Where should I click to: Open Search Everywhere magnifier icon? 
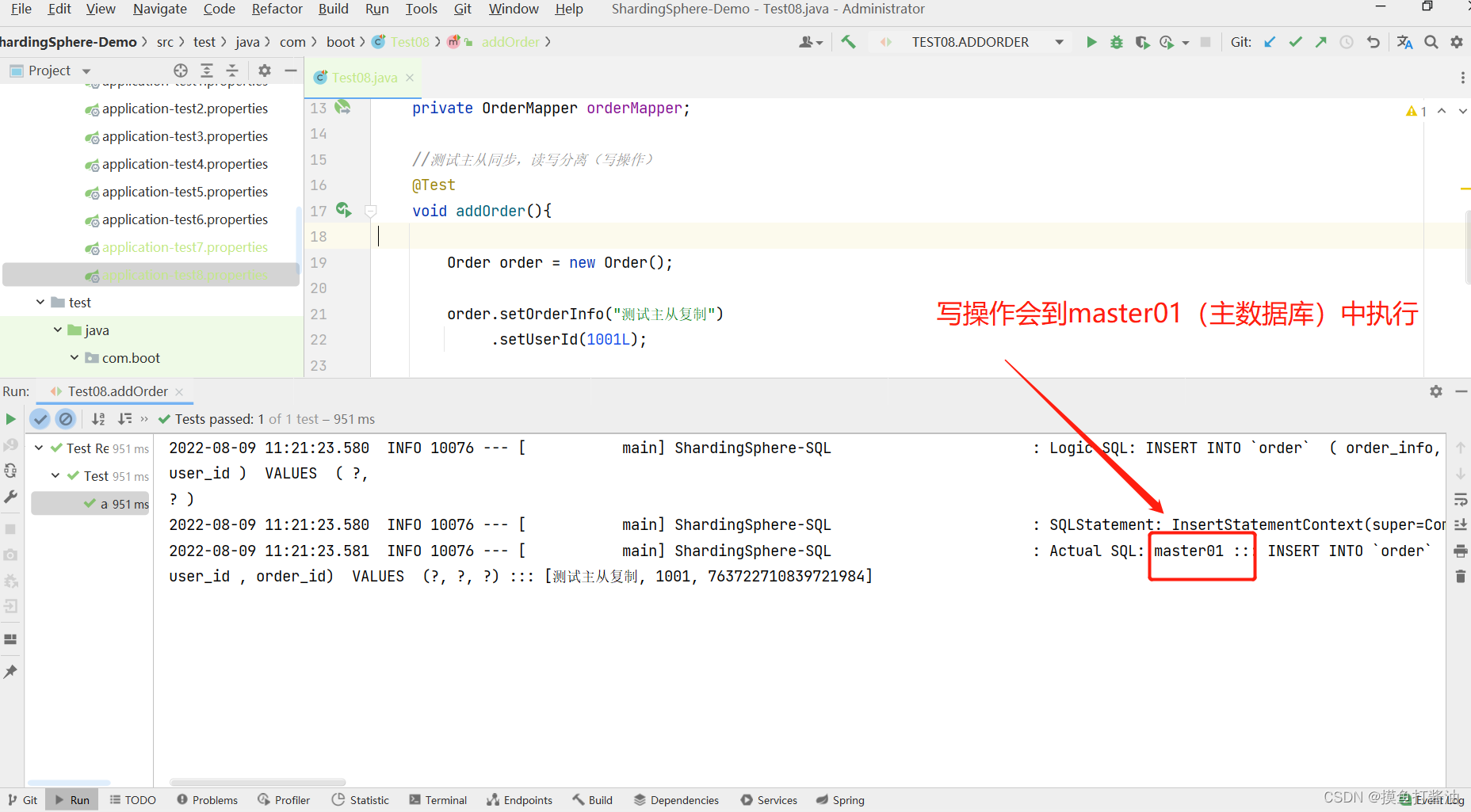click(1431, 42)
